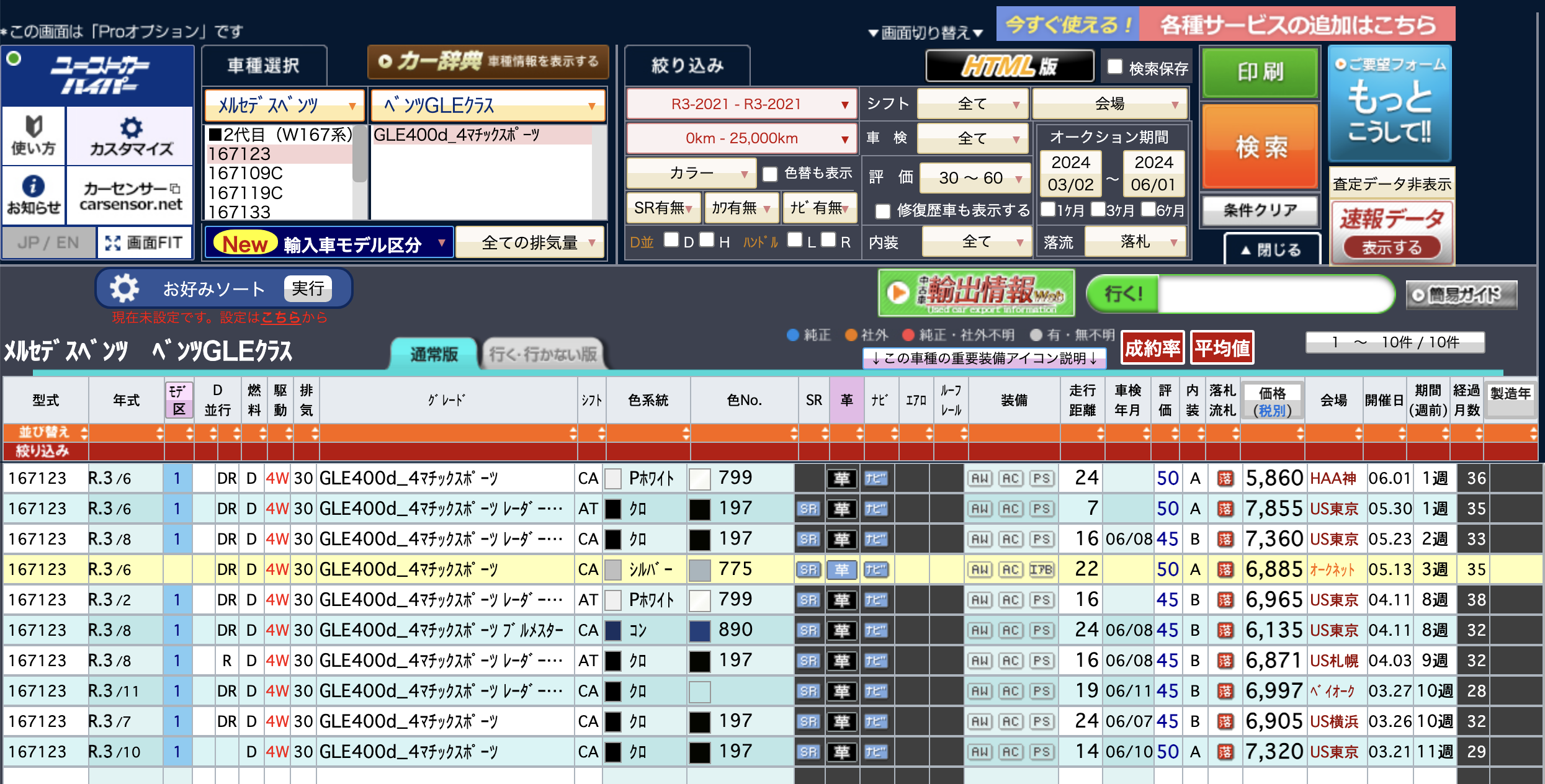Open the カー辞典 car dictionary
The height and width of the screenshot is (784, 1545).
488,61
